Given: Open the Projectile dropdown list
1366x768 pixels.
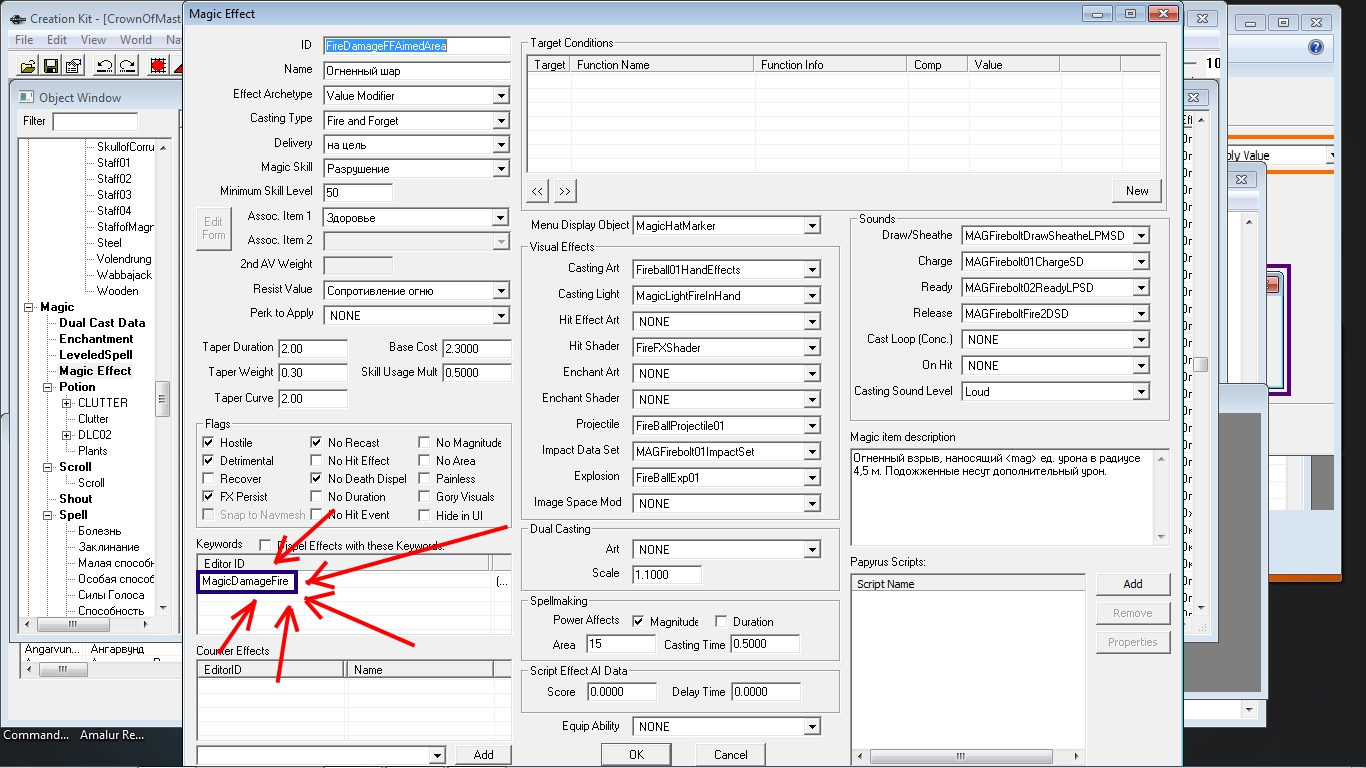Looking at the screenshot, I should click(x=811, y=426).
